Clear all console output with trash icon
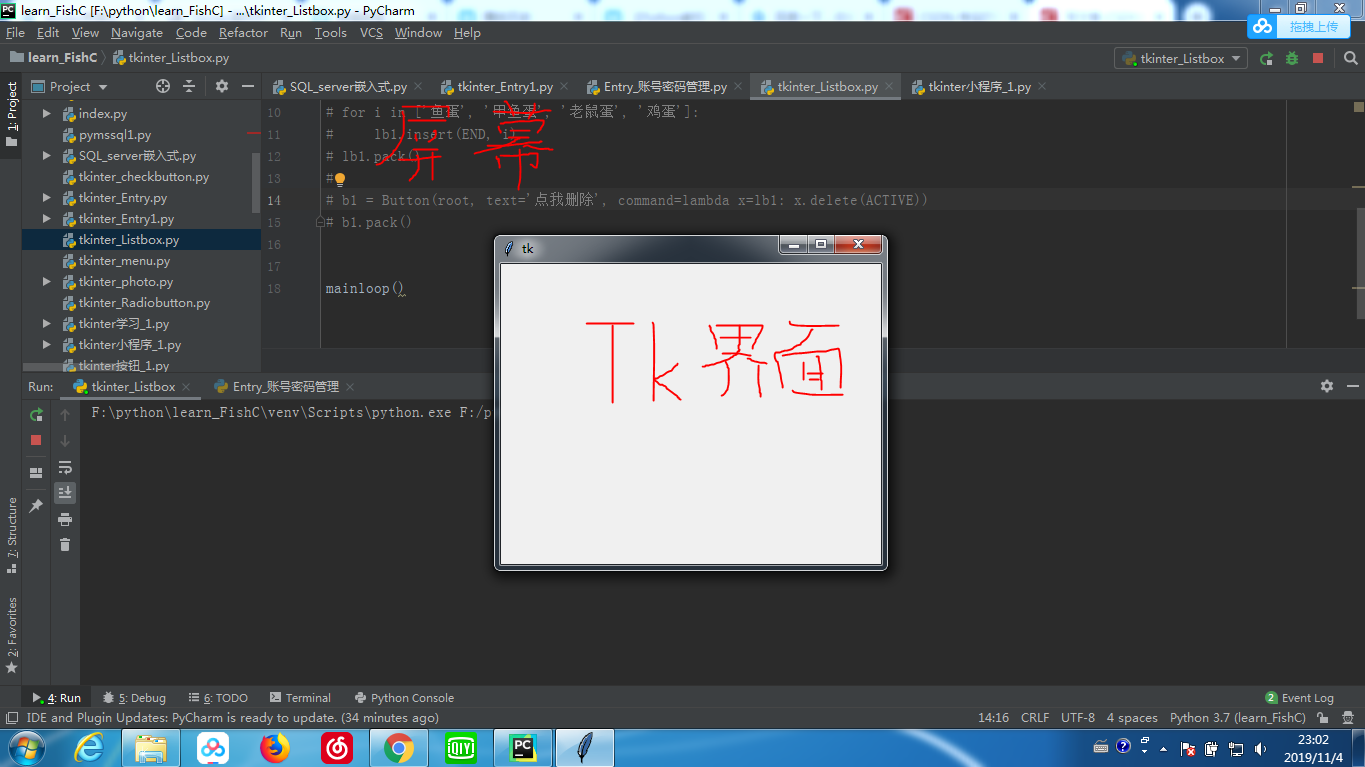The width and height of the screenshot is (1365, 767). click(65, 545)
